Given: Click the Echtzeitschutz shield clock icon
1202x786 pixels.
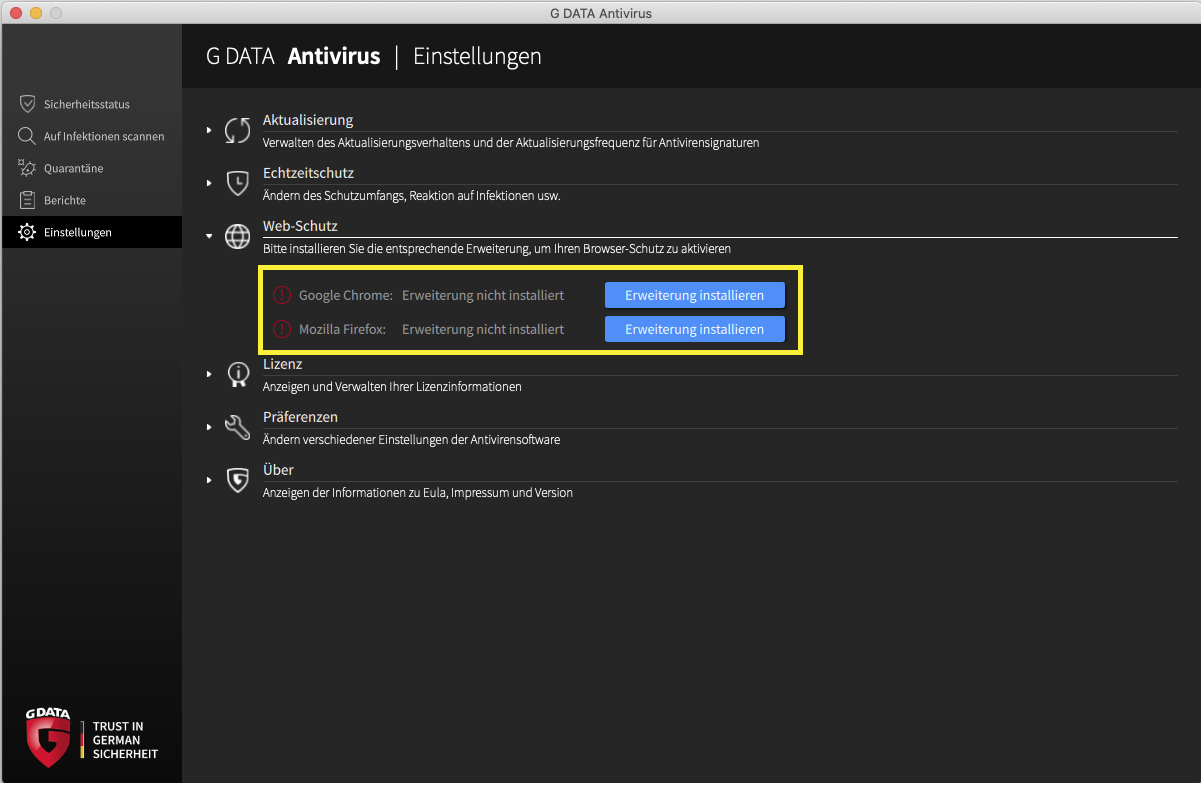Looking at the screenshot, I should [237, 183].
